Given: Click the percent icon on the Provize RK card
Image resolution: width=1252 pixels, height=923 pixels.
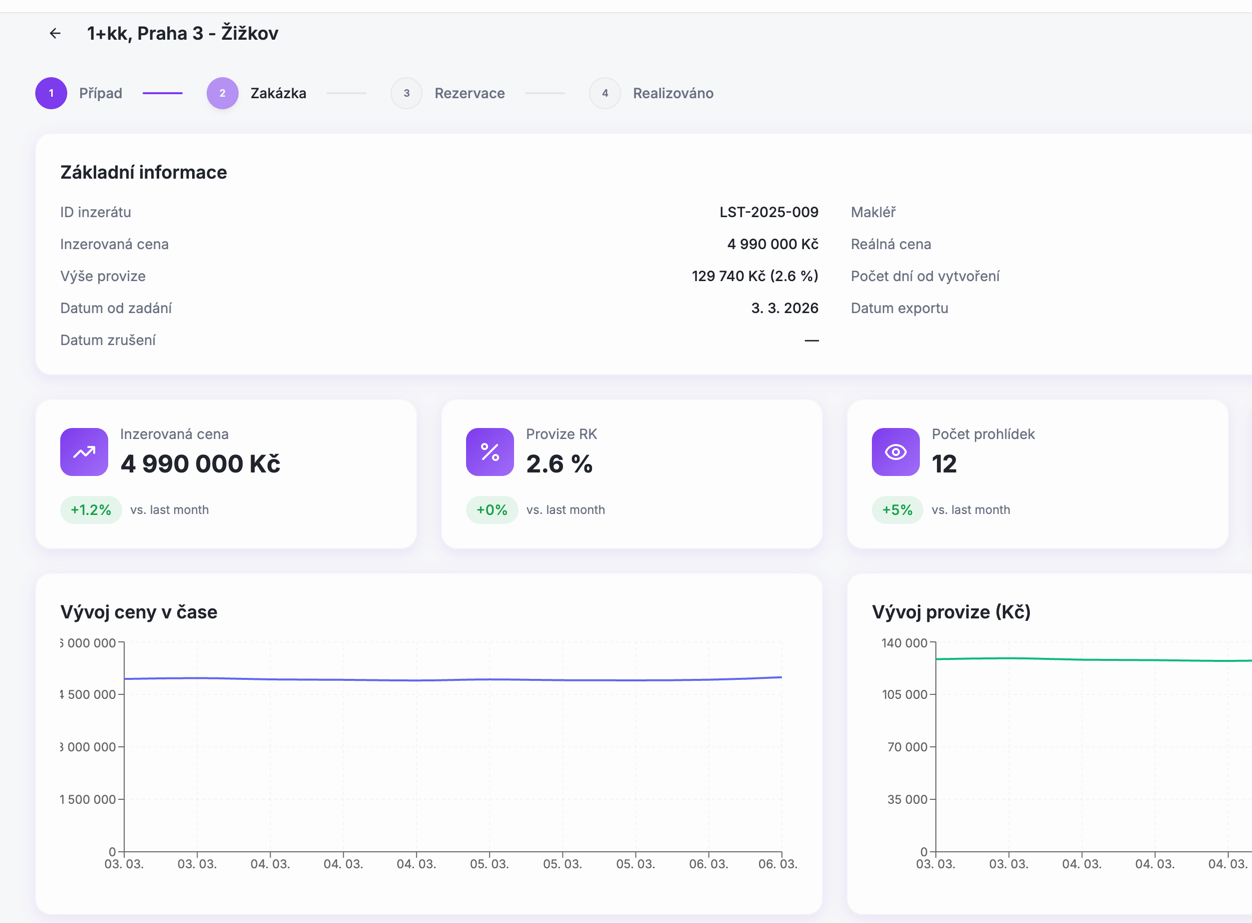Looking at the screenshot, I should [x=489, y=452].
